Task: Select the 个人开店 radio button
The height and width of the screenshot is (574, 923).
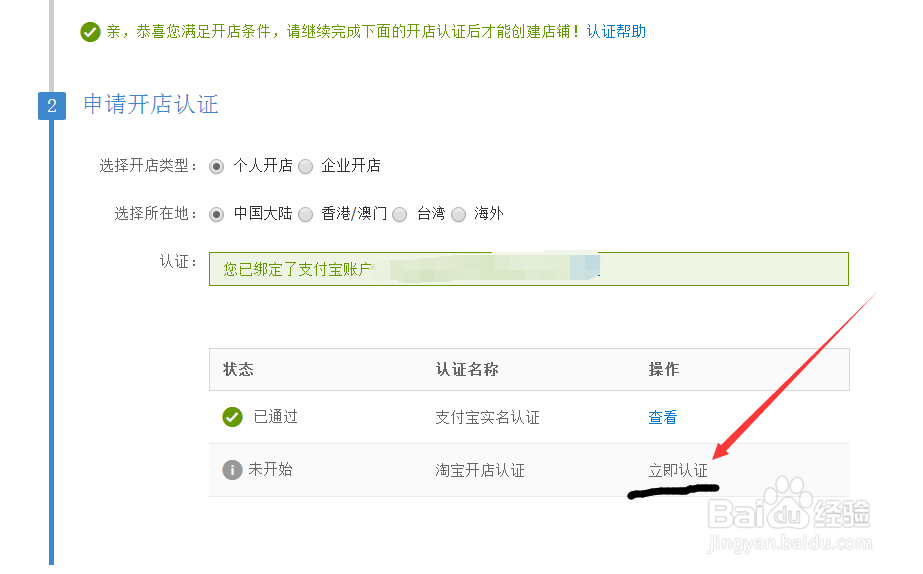Action: 217,167
